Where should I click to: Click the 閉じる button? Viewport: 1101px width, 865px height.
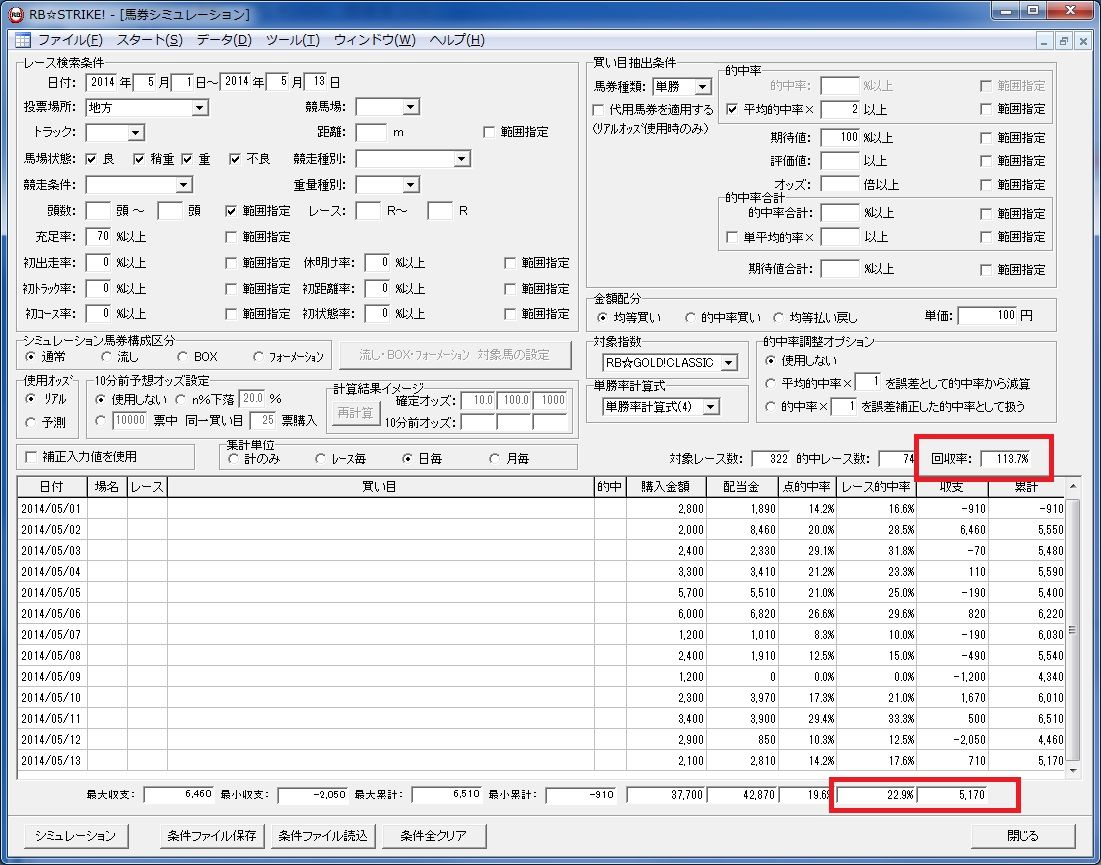(x=1022, y=836)
